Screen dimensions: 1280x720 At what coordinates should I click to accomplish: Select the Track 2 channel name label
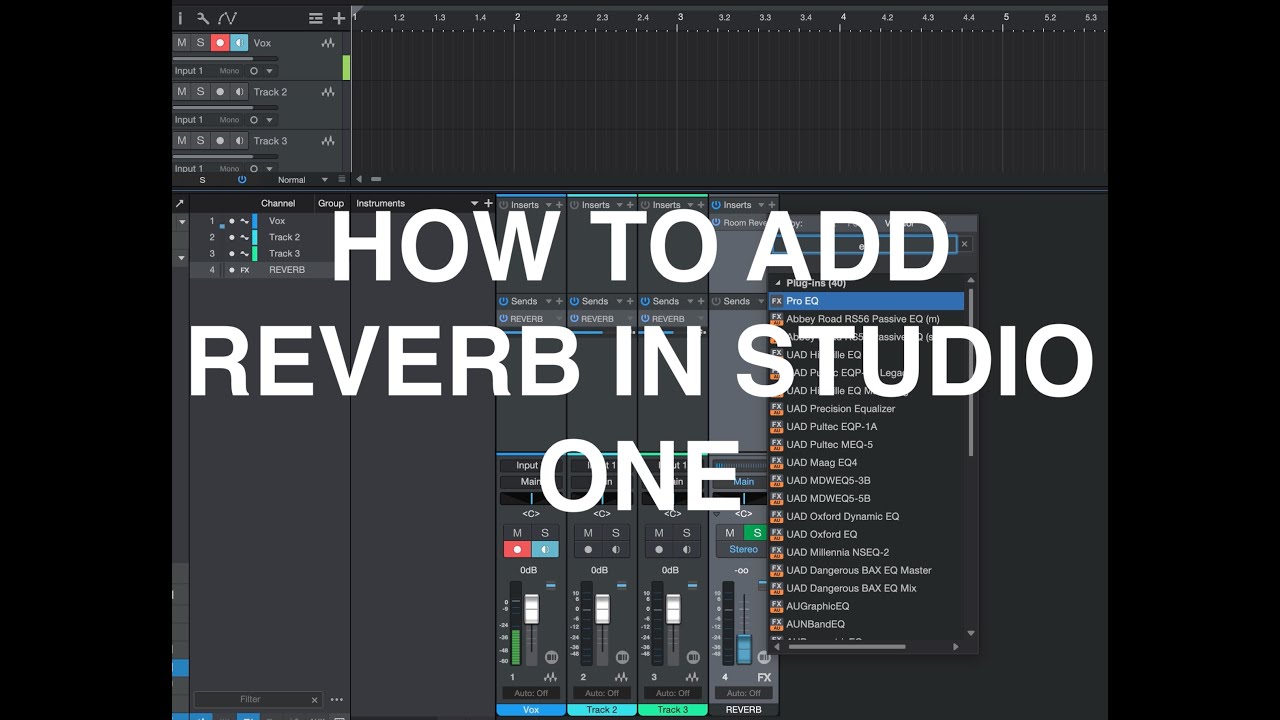(602, 710)
